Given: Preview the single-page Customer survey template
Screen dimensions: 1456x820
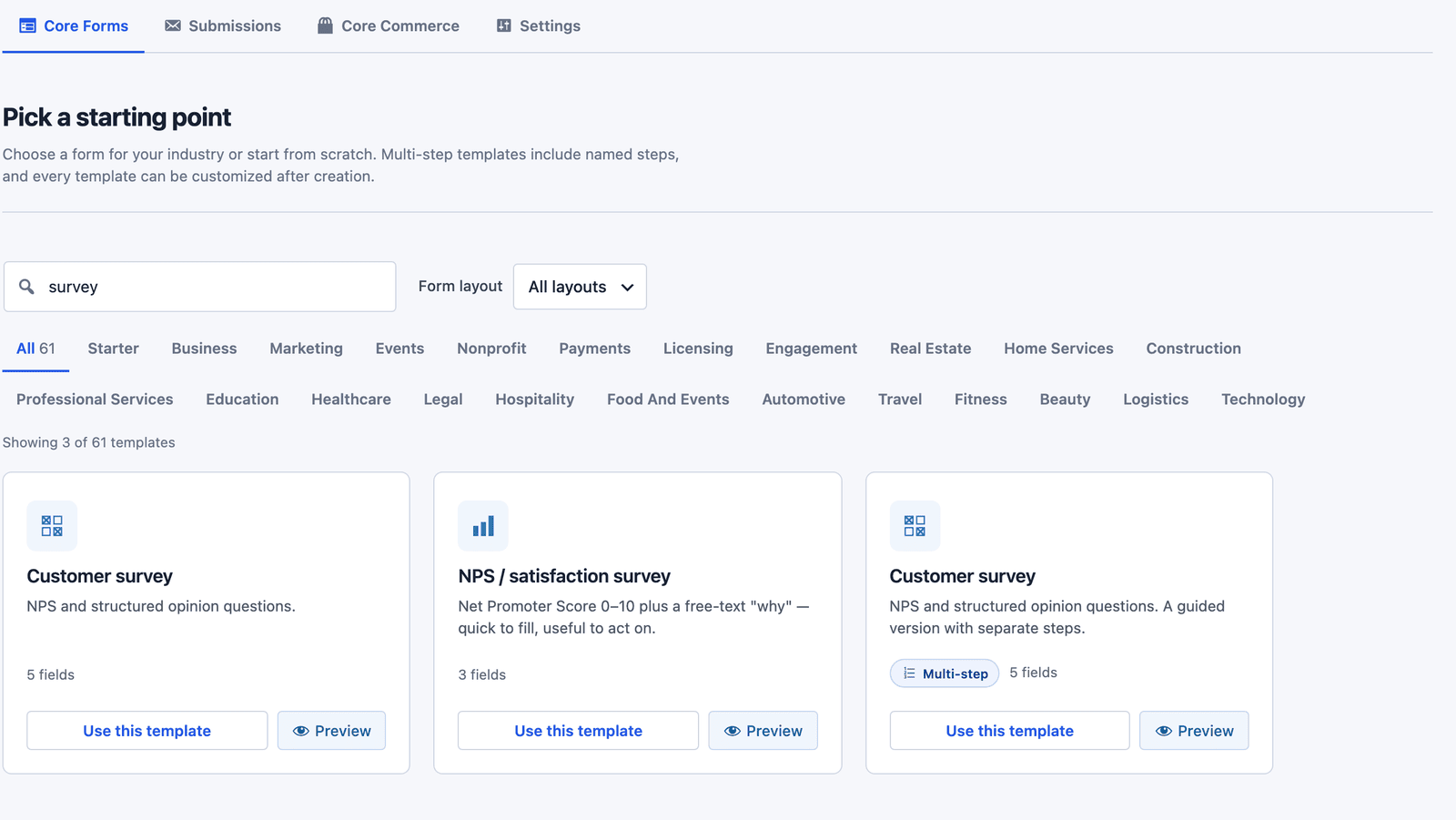Looking at the screenshot, I should point(331,731).
